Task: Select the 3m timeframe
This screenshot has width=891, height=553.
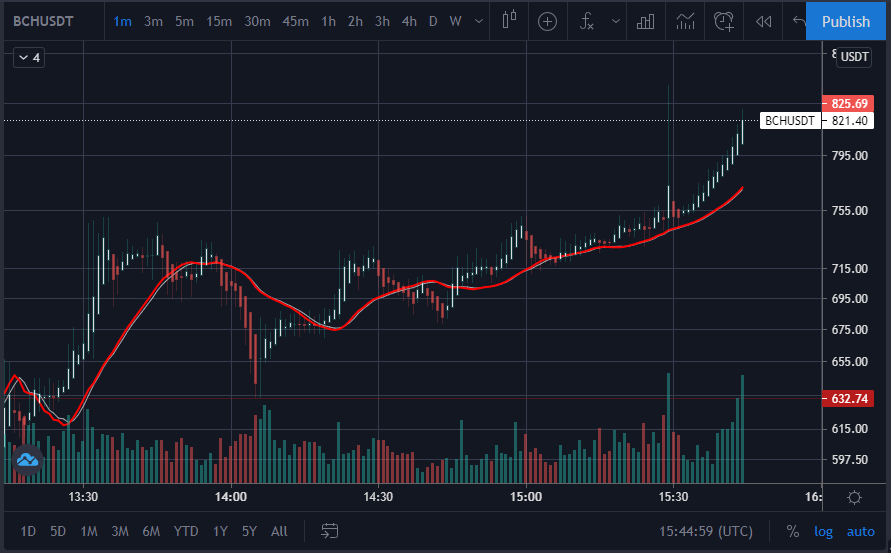Action: click(x=153, y=22)
